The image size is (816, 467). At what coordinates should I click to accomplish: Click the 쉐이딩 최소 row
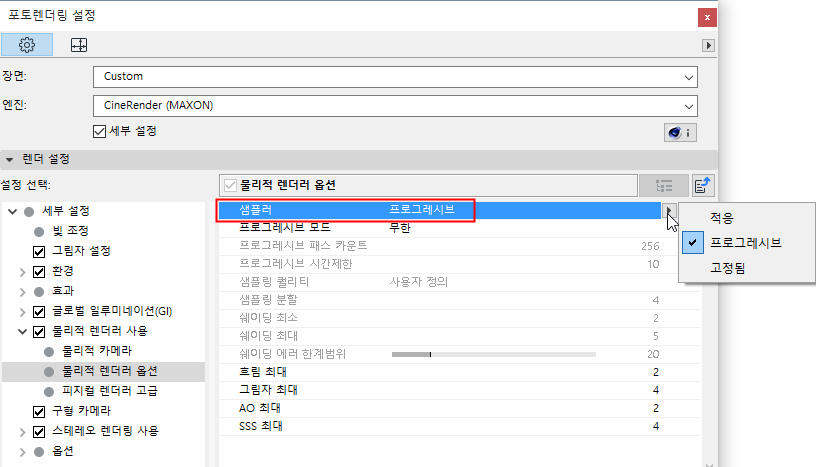point(460,318)
